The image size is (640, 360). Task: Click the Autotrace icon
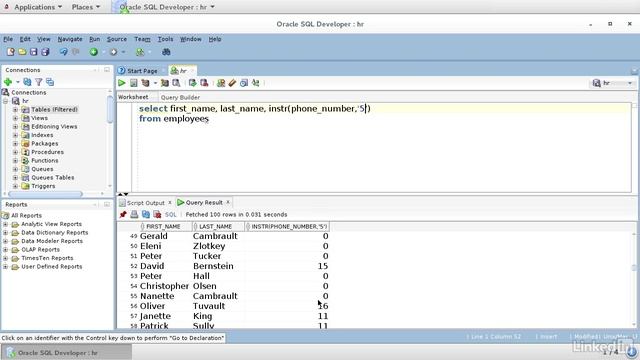[x=164, y=83]
